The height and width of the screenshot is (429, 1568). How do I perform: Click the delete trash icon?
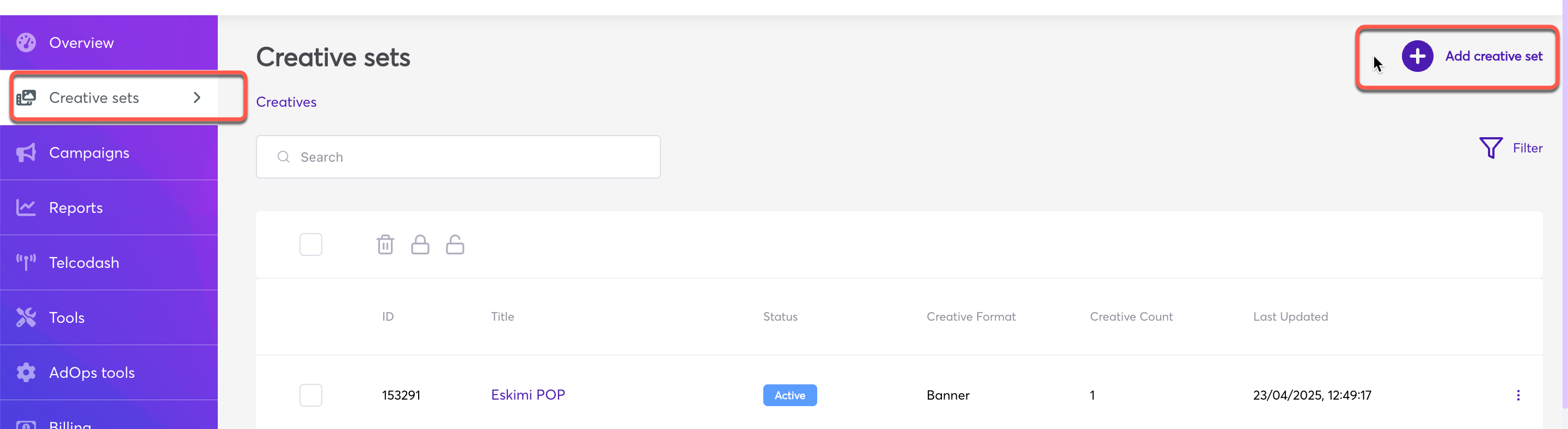pos(385,244)
